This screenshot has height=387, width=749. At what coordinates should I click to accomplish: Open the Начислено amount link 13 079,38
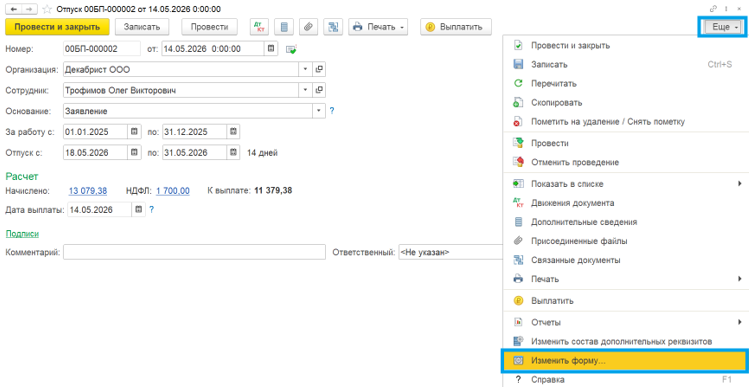pos(88,191)
